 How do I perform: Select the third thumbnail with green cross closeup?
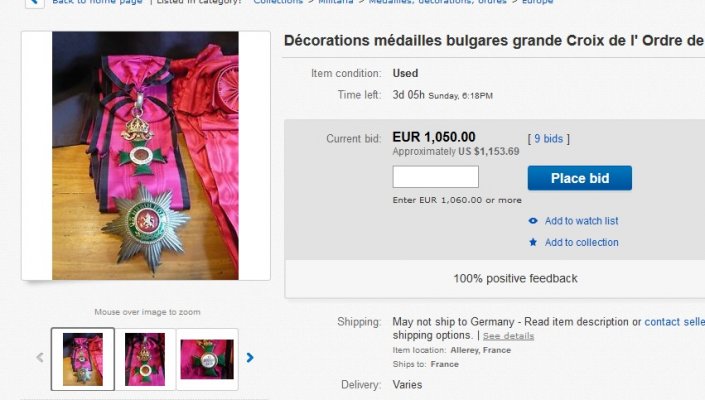[207, 359]
